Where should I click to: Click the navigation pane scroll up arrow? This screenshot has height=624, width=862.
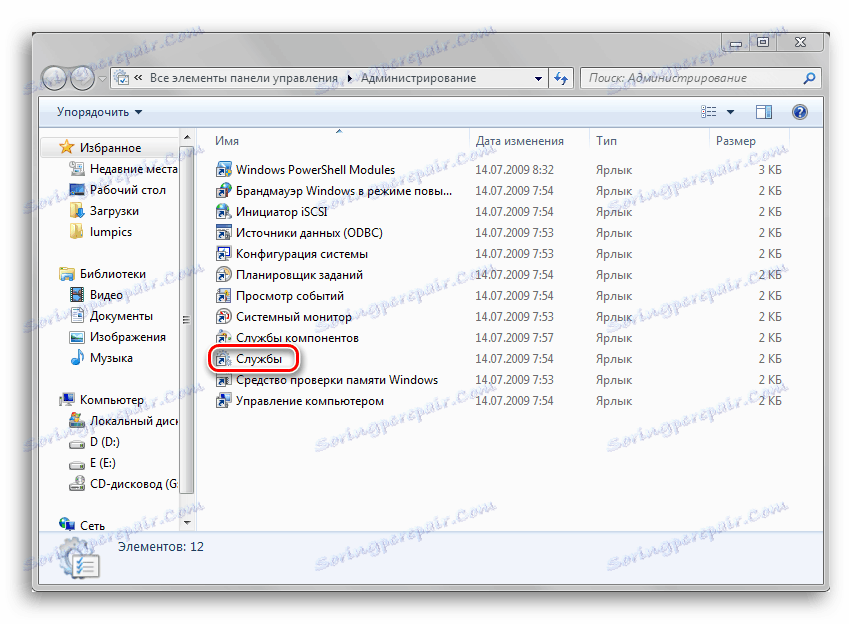click(x=187, y=137)
